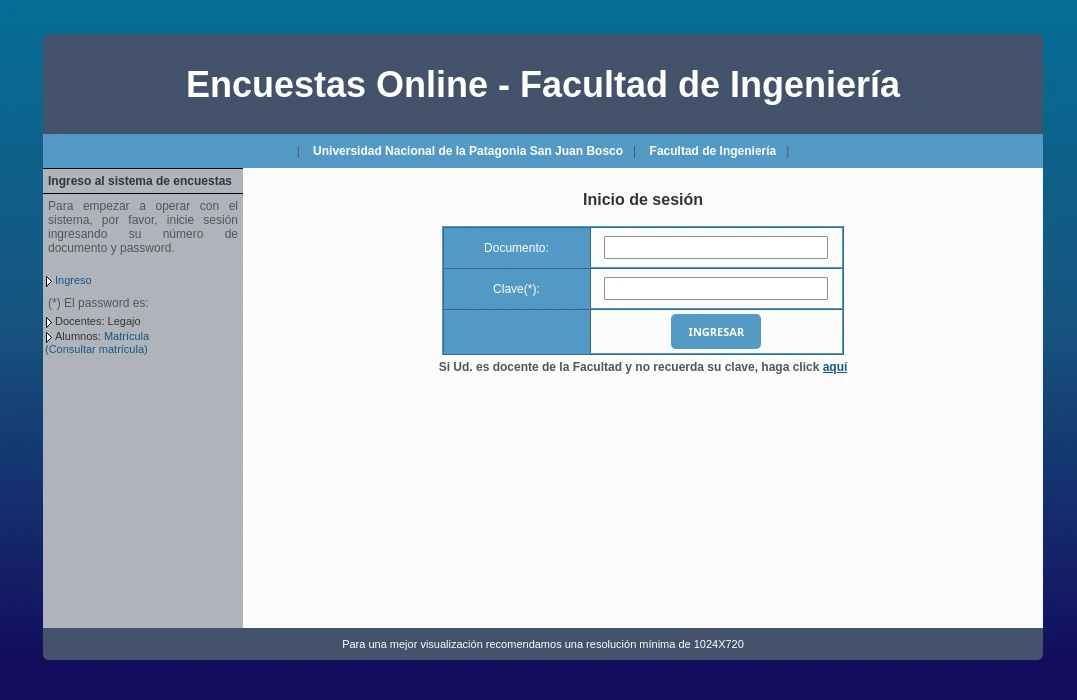
Task: Click the "aquí" password recovery link
Action: point(834,367)
